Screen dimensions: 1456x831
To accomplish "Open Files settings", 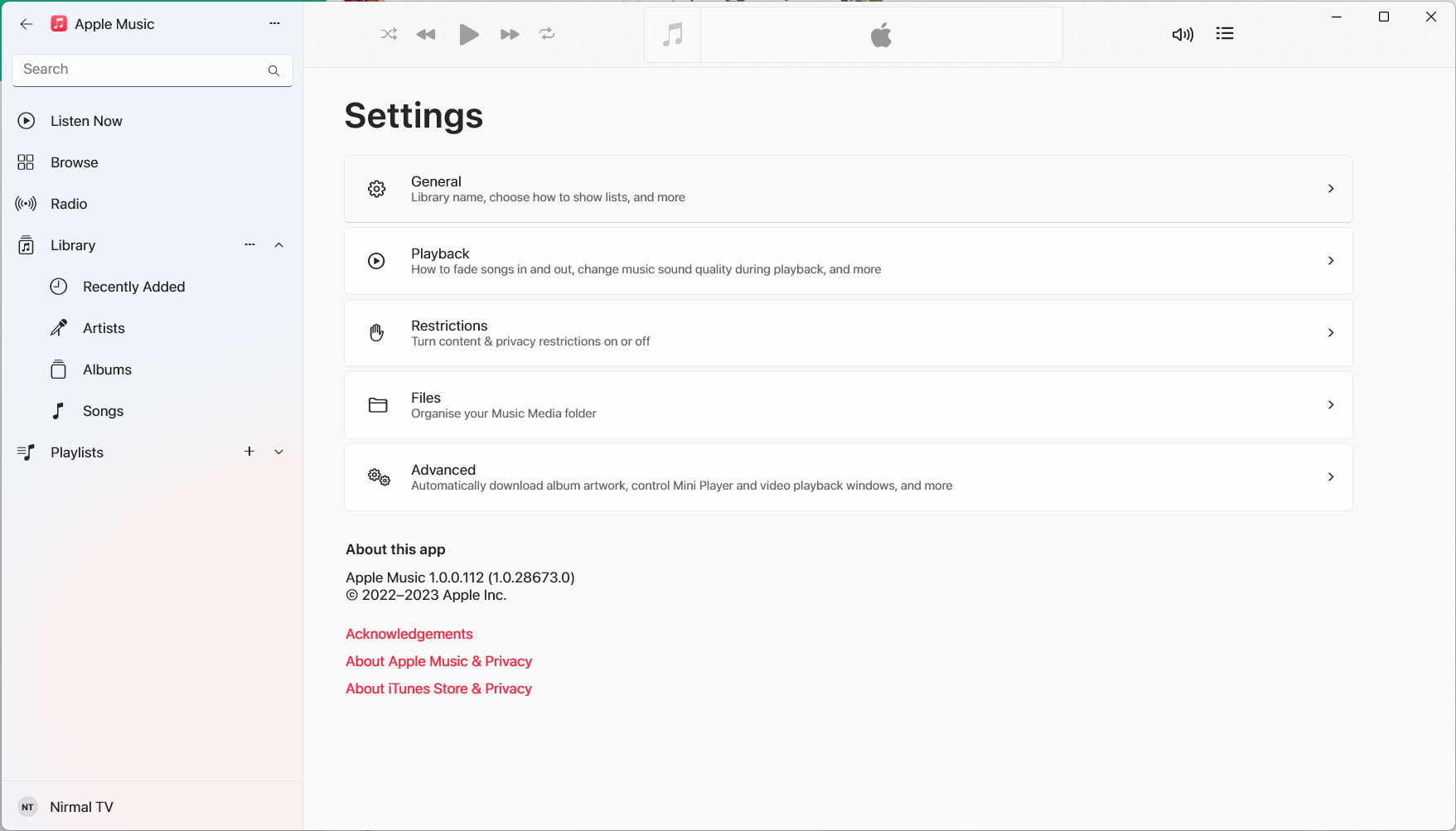I will click(x=848, y=405).
